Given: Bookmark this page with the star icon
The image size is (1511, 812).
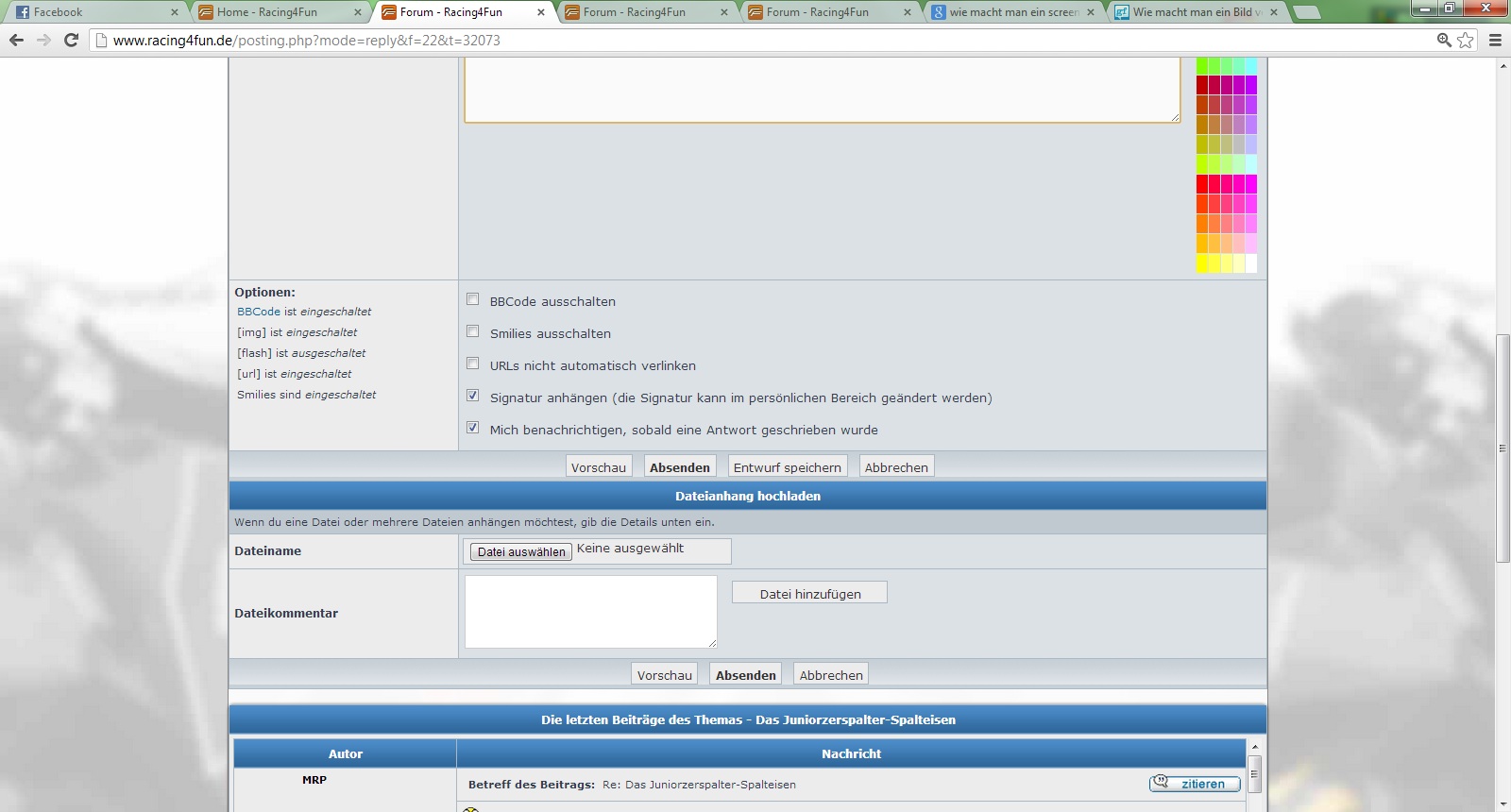Looking at the screenshot, I should tap(1465, 40).
